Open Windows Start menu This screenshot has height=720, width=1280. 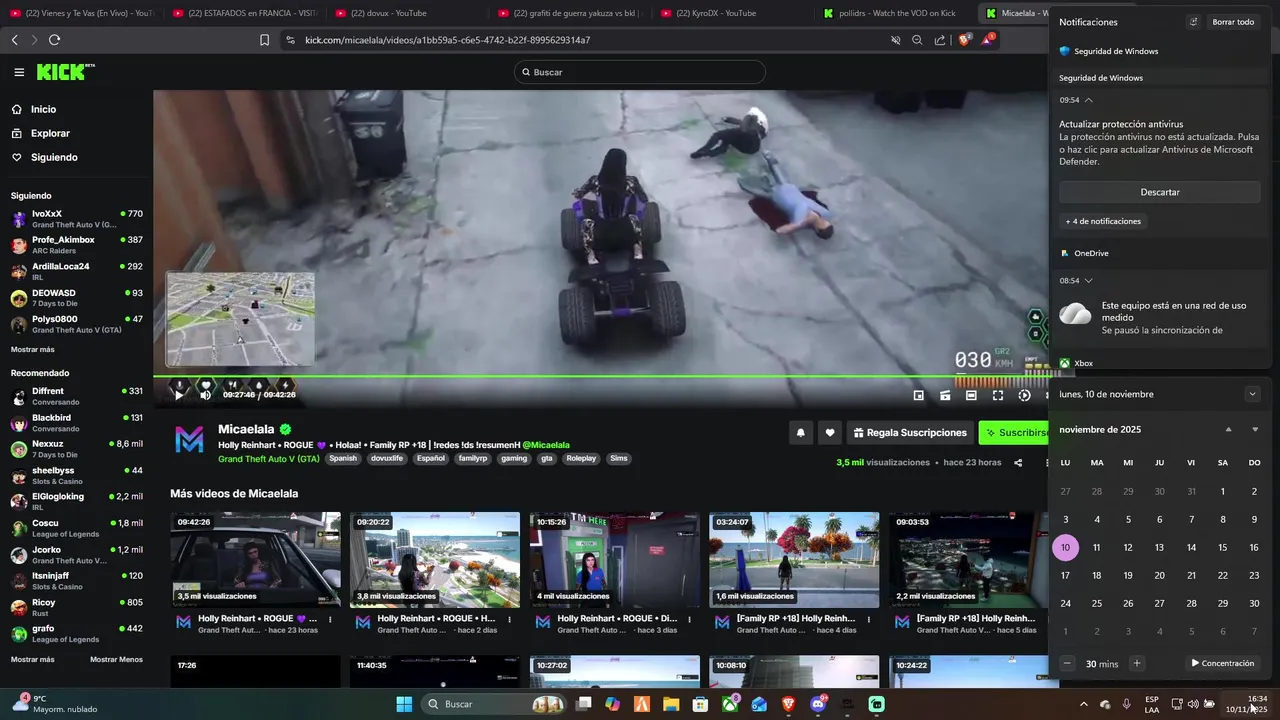pyautogui.click(x=404, y=704)
